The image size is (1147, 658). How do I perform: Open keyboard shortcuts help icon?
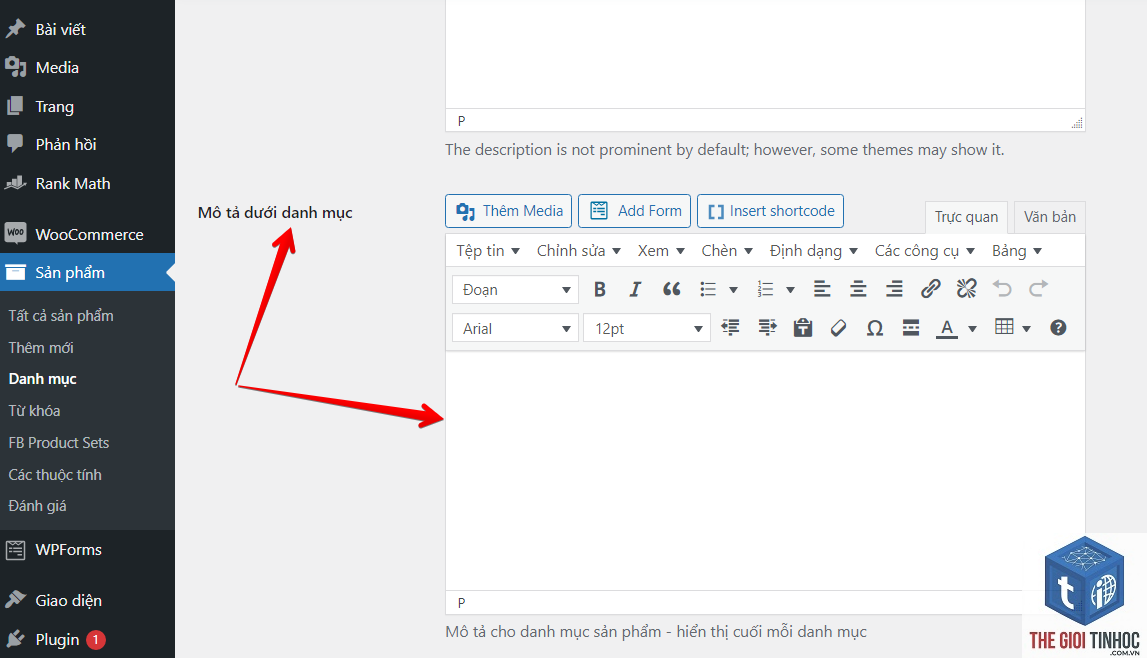click(x=1058, y=328)
